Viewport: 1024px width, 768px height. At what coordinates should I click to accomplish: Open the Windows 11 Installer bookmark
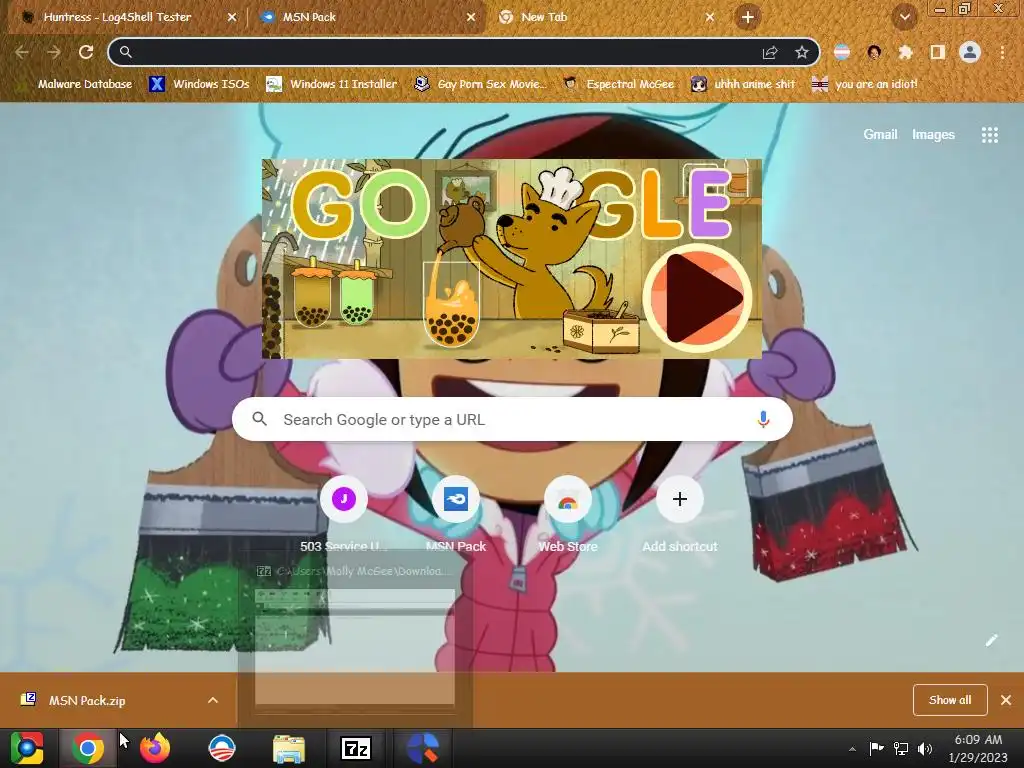(332, 84)
